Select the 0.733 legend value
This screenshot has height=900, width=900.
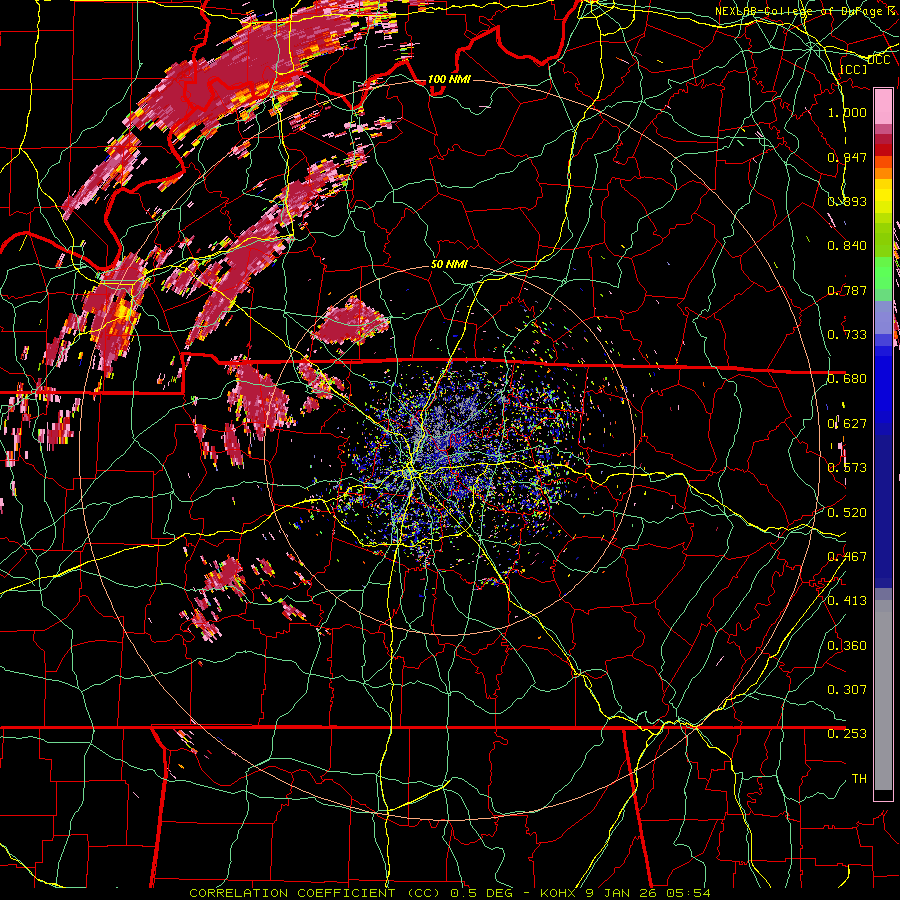(847, 334)
